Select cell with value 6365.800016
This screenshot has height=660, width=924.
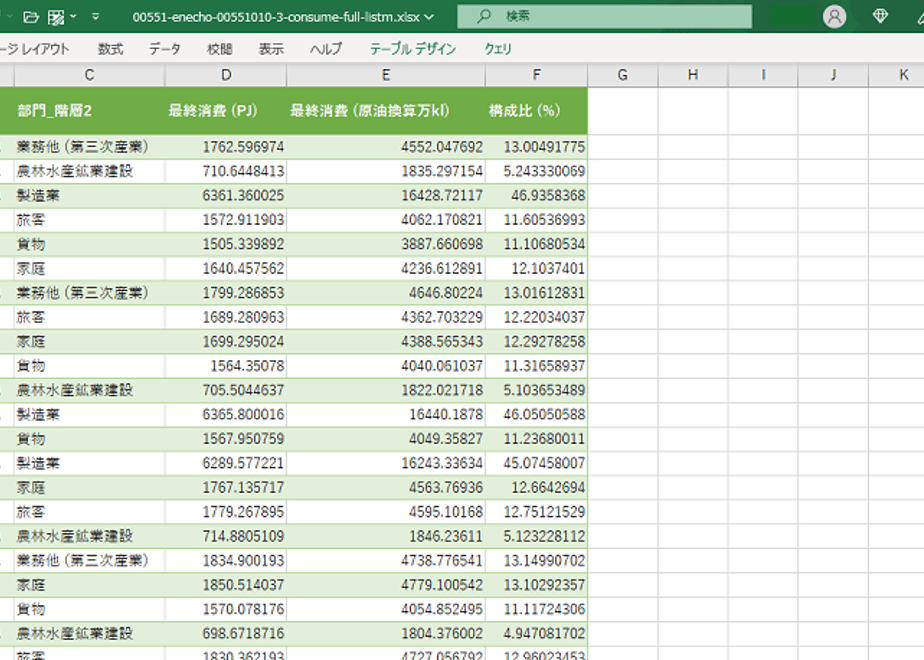(226, 414)
